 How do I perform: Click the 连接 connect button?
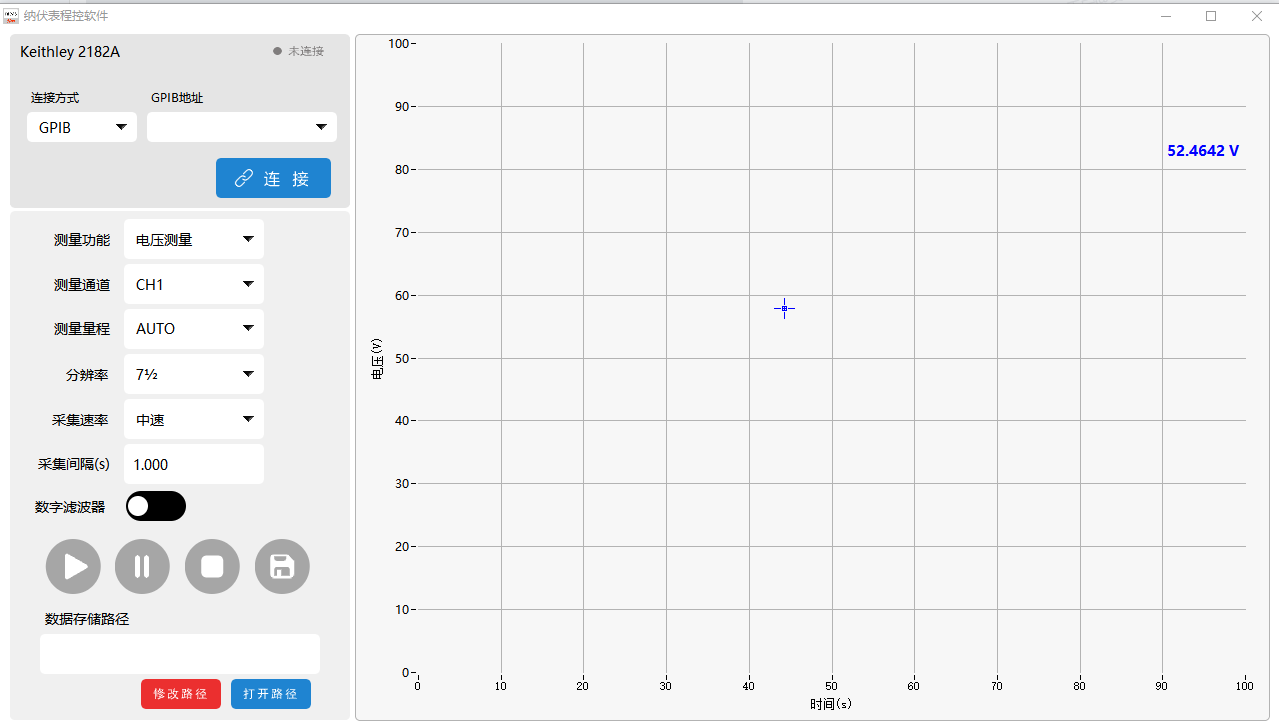pyautogui.click(x=273, y=178)
